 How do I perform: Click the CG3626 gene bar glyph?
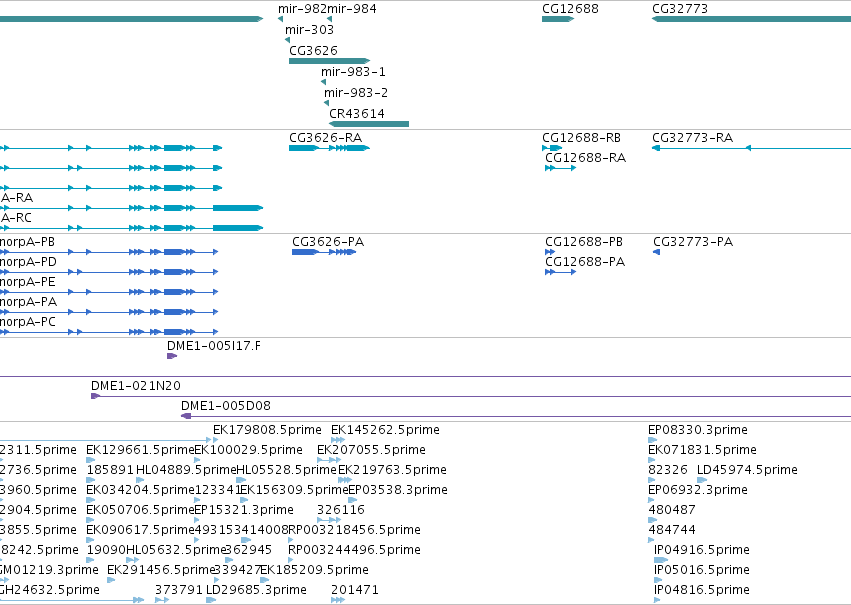click(x=329, y=61)
